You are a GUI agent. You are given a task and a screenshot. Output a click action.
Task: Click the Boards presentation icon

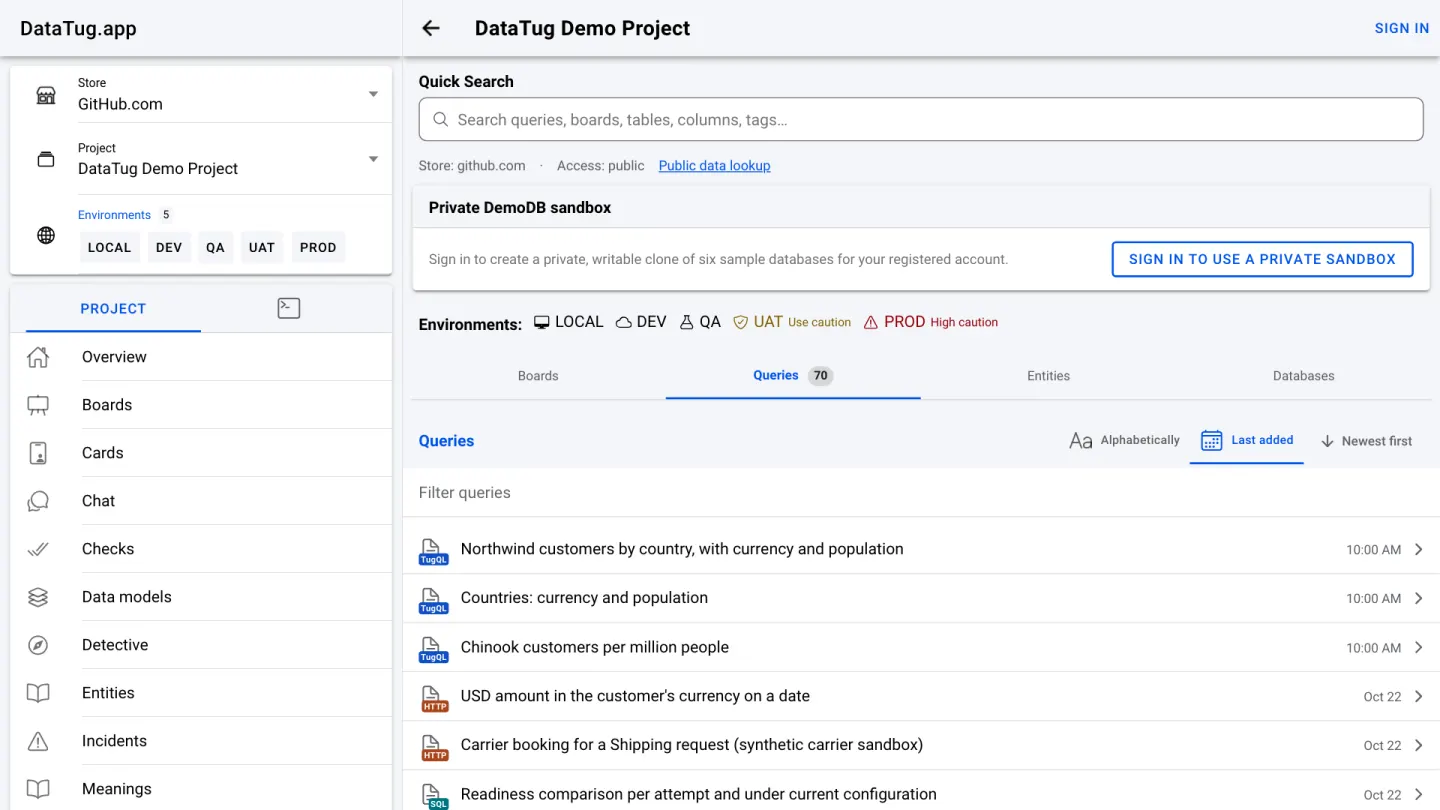pos(38,405)
